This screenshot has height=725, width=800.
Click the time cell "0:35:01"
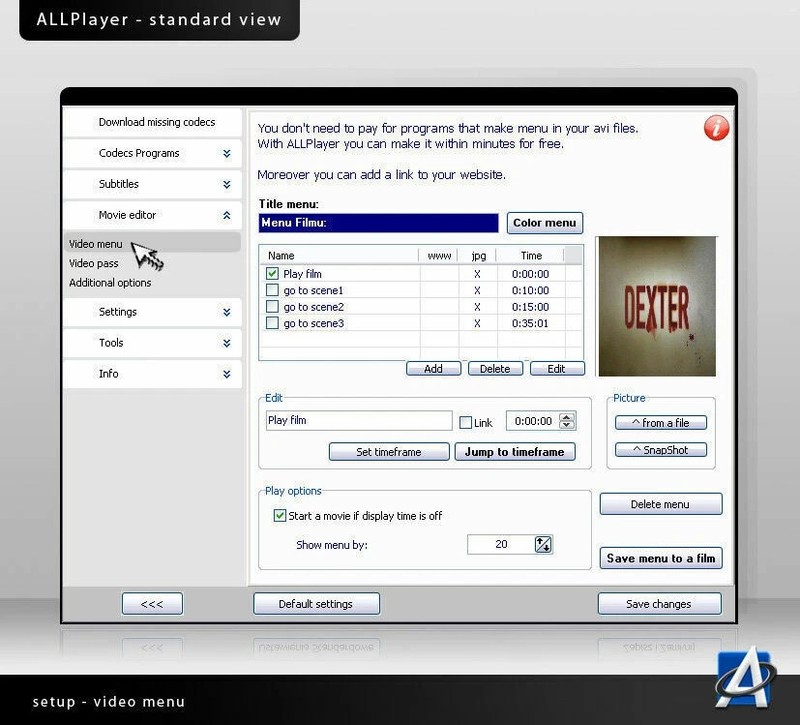(530, 323)
